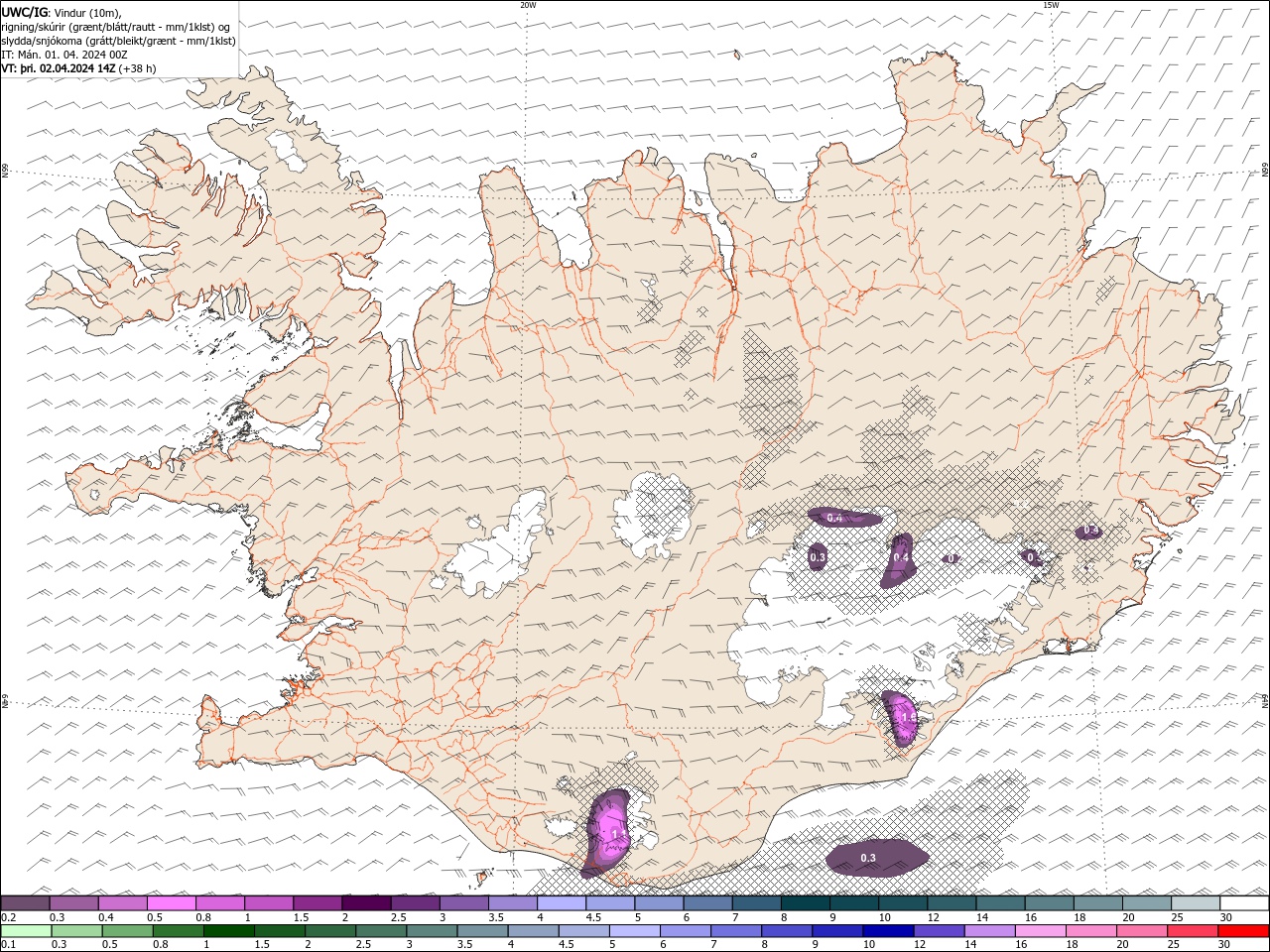The height and width of the screenshot is (952, 1270).
Task: Click the 0.3 label in the offshore southern snow blob
Action: (x=867, y=858)
